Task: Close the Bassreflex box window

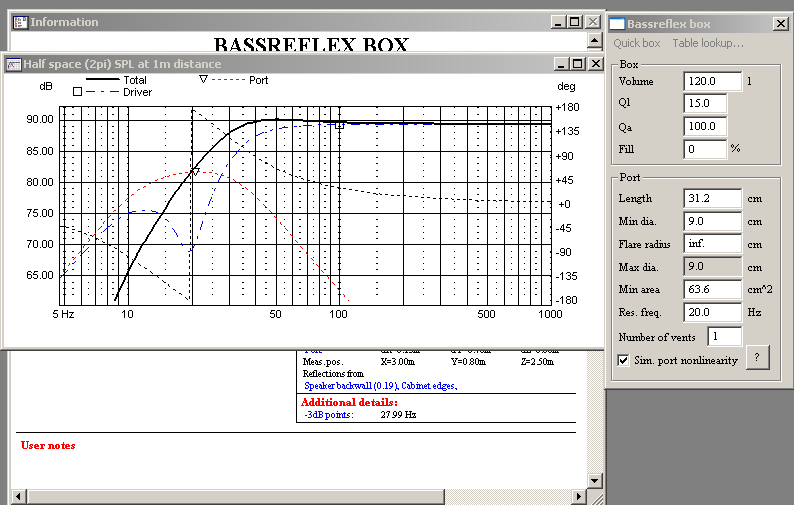Action: click(x=780, y=23)
